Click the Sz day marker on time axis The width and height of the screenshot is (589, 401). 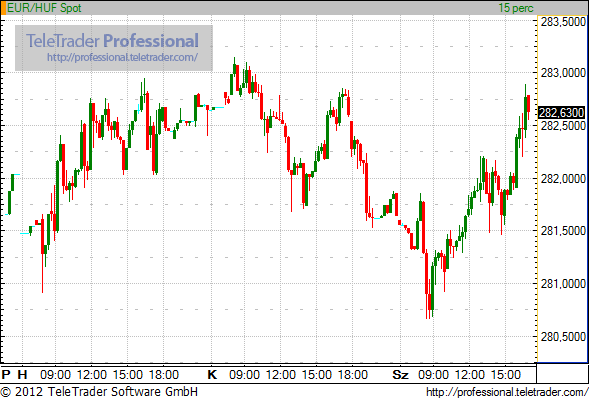[400, 374]
